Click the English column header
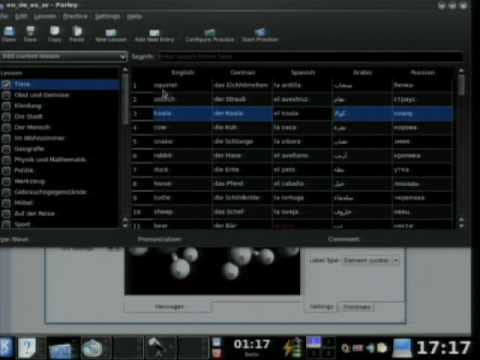The height and width of the screenshot is (360, 480). 182,72
